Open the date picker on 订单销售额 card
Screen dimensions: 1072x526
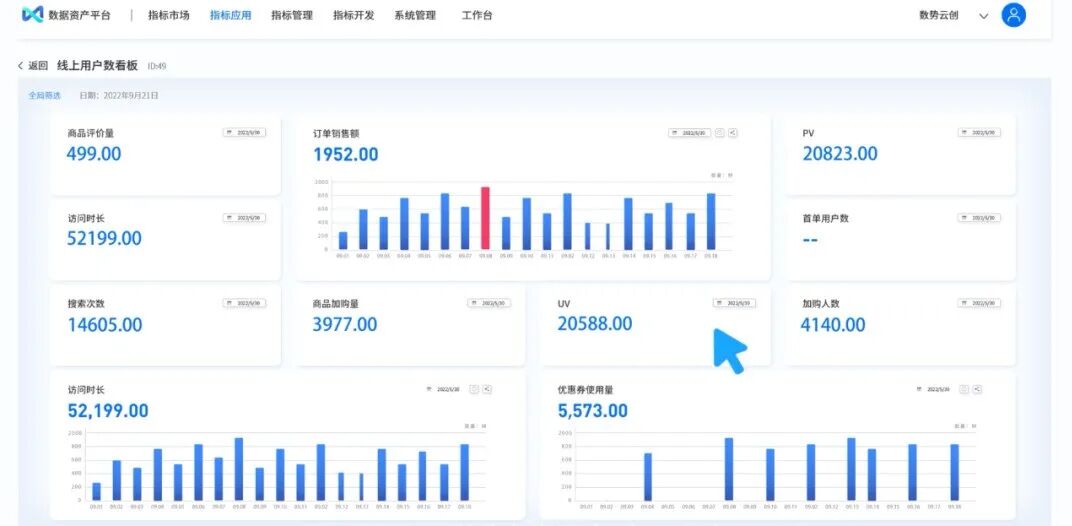point(689,133)
